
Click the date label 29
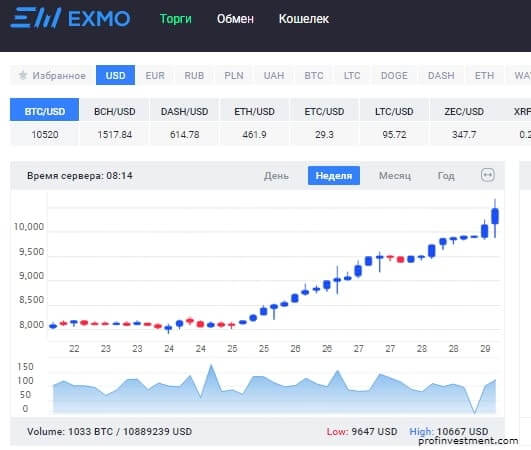(485, 348)
